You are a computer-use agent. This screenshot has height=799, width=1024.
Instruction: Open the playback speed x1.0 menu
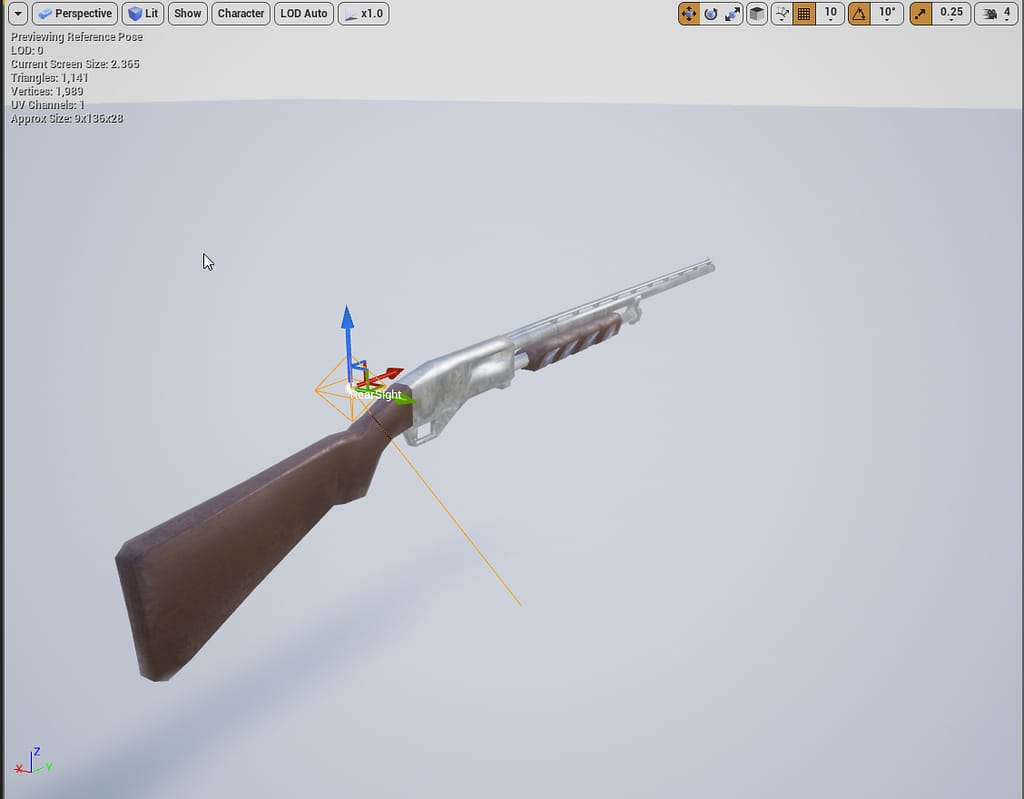[x=364, y=14]
